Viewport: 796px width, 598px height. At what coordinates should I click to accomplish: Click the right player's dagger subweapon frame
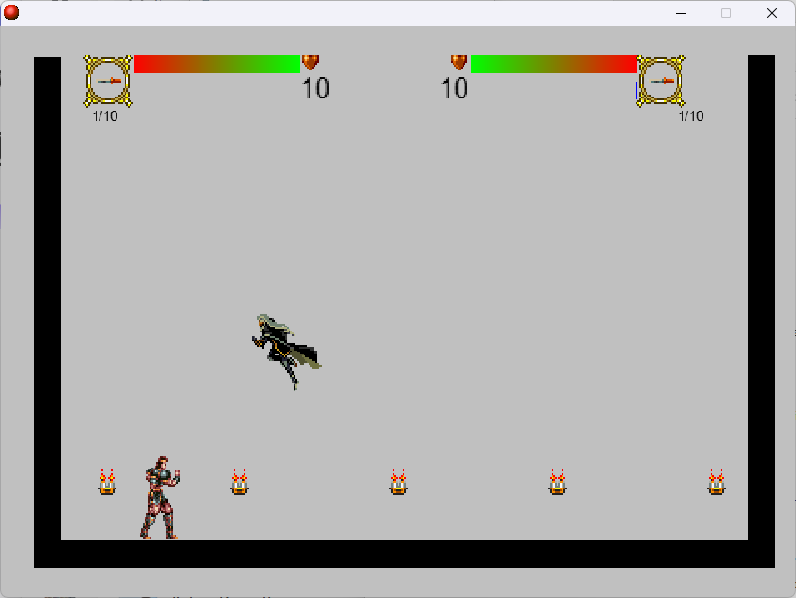pos(660,81)
